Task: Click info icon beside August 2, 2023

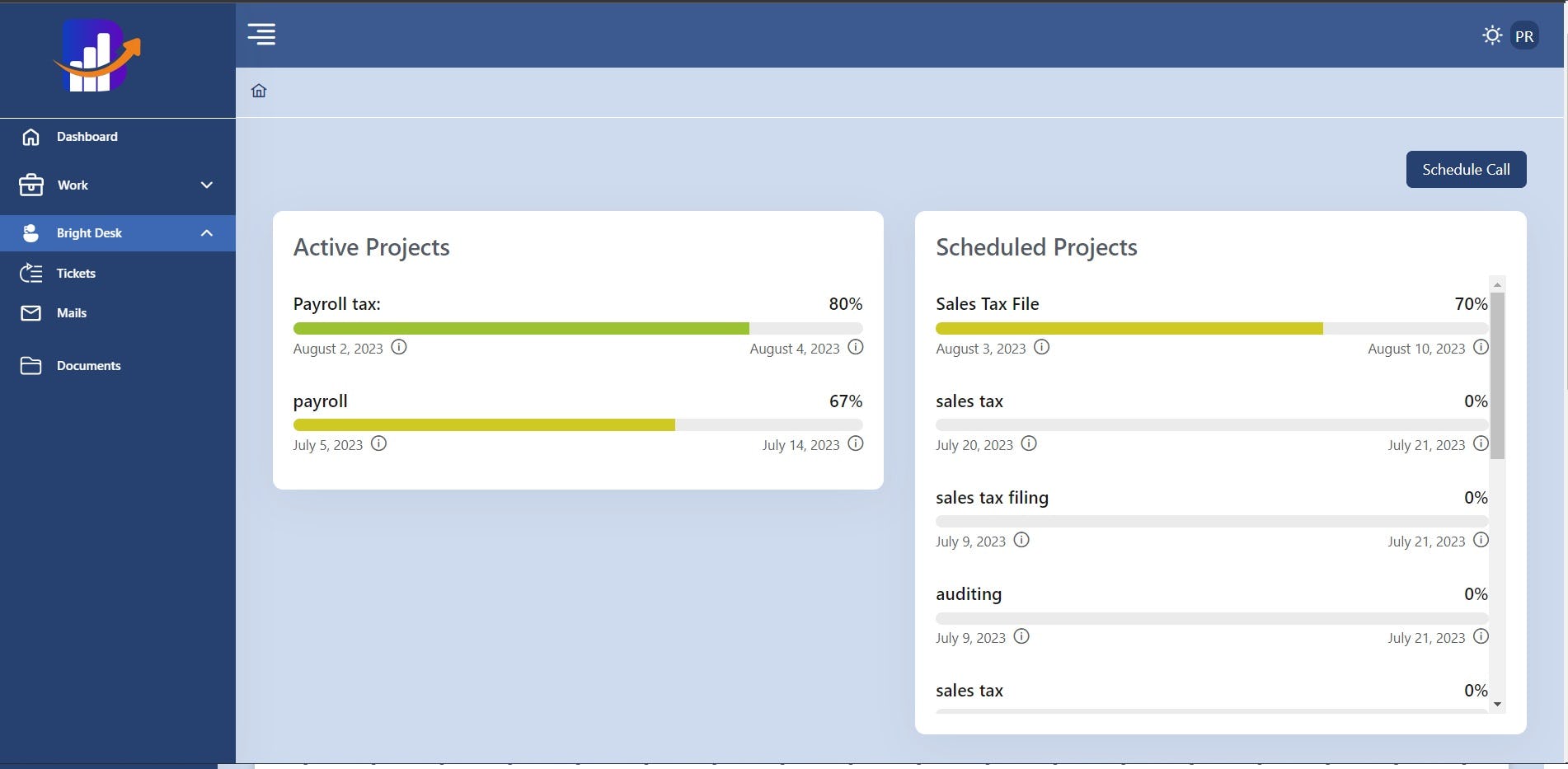Action: (399, 347)
